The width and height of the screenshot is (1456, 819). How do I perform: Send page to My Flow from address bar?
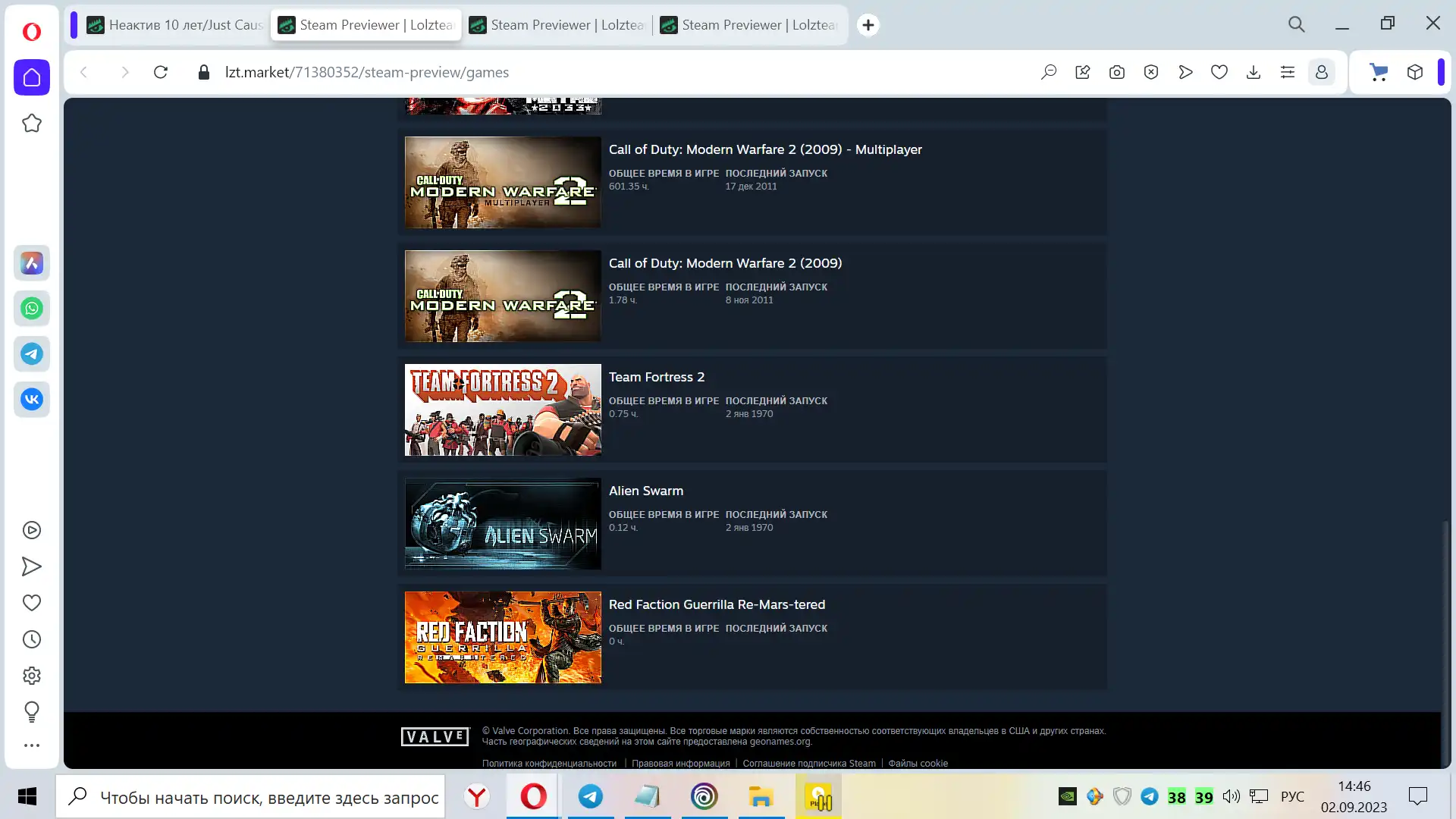click(1185, 72)
